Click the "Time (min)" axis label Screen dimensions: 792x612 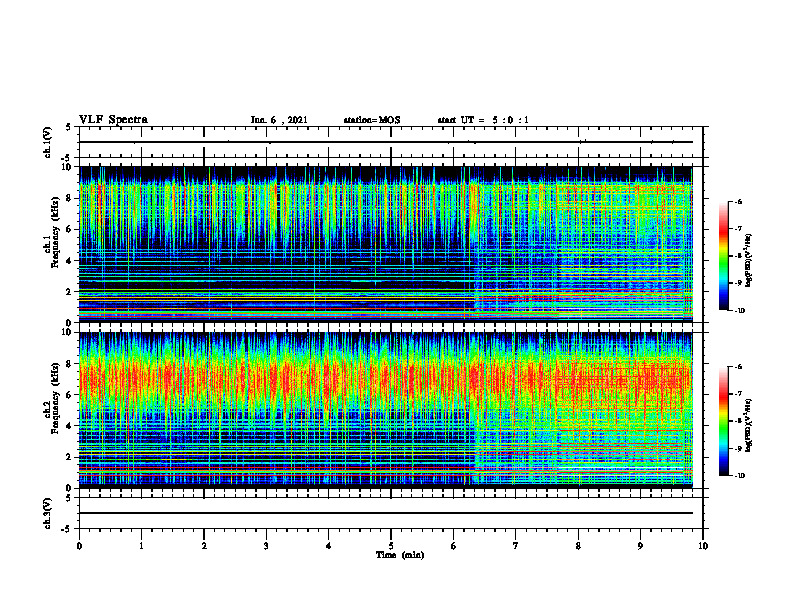(400, 555)
